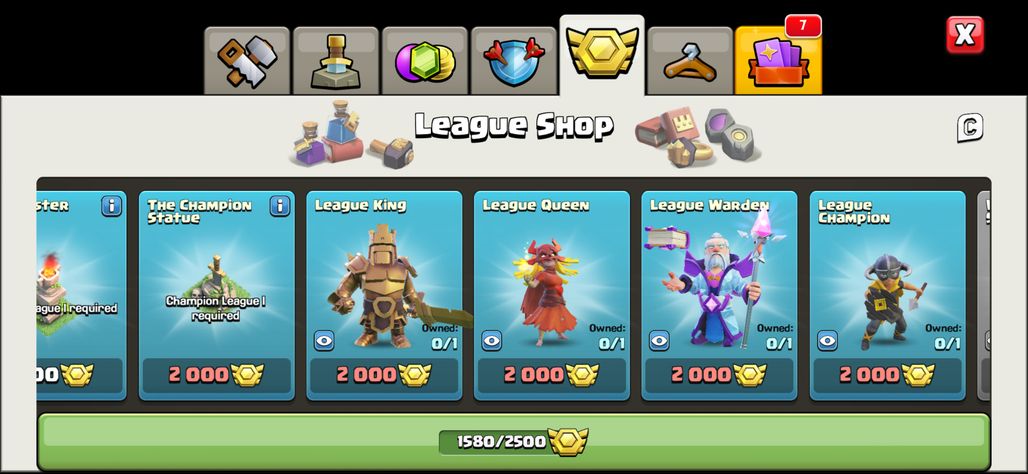Image resolution: width=1028 pixels, height=474 pixels.
Task: Preview League Champion skin with eye icon
Action: (x=827, y=340)
